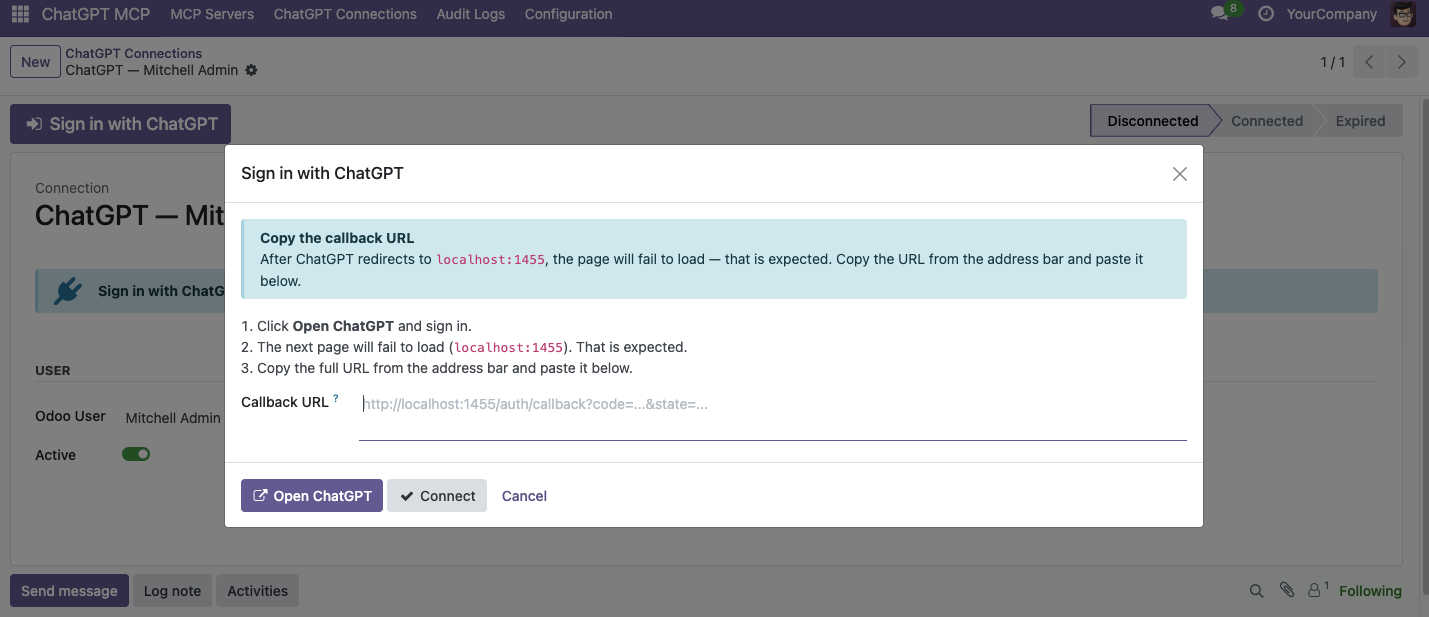Screen dimensions: 1429x617
Task: Open the YourCompany company switcher
Action: tap(1332, 14)
